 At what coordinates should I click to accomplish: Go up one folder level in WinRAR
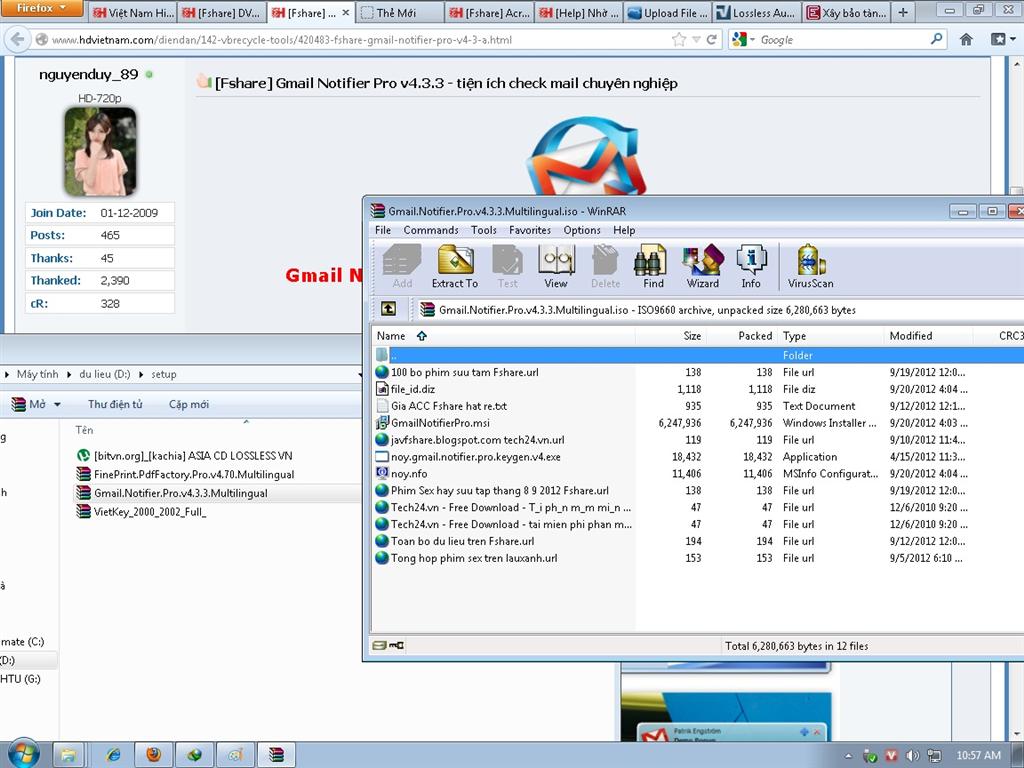coord(389,309)
